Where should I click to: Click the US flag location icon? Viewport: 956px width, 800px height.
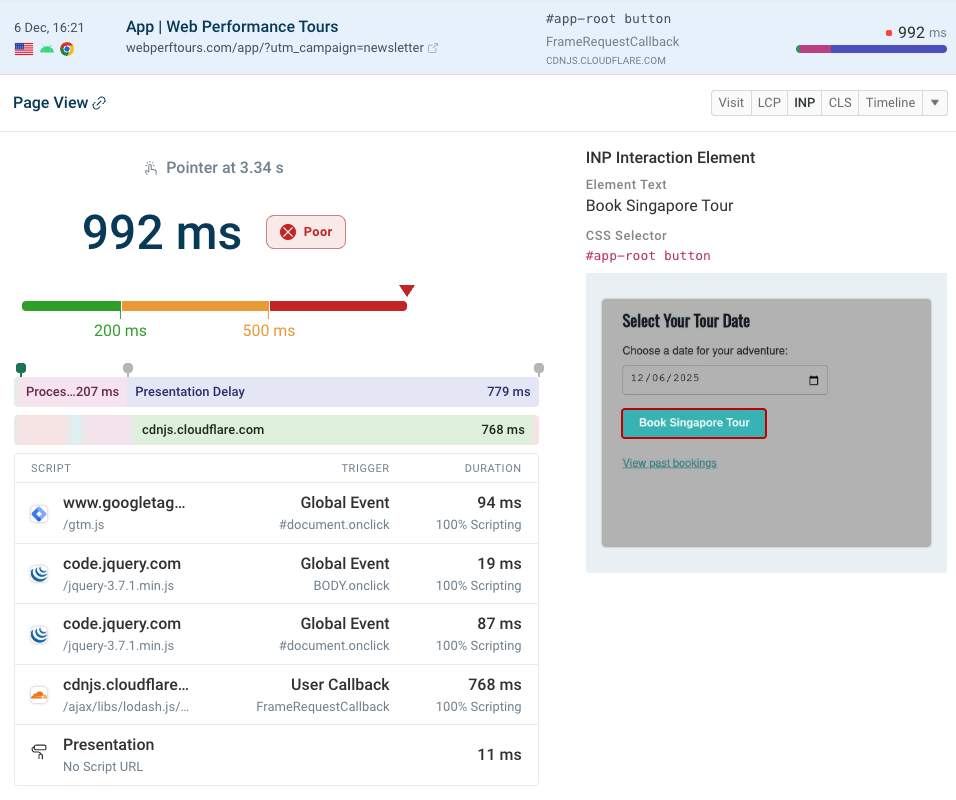23,48
